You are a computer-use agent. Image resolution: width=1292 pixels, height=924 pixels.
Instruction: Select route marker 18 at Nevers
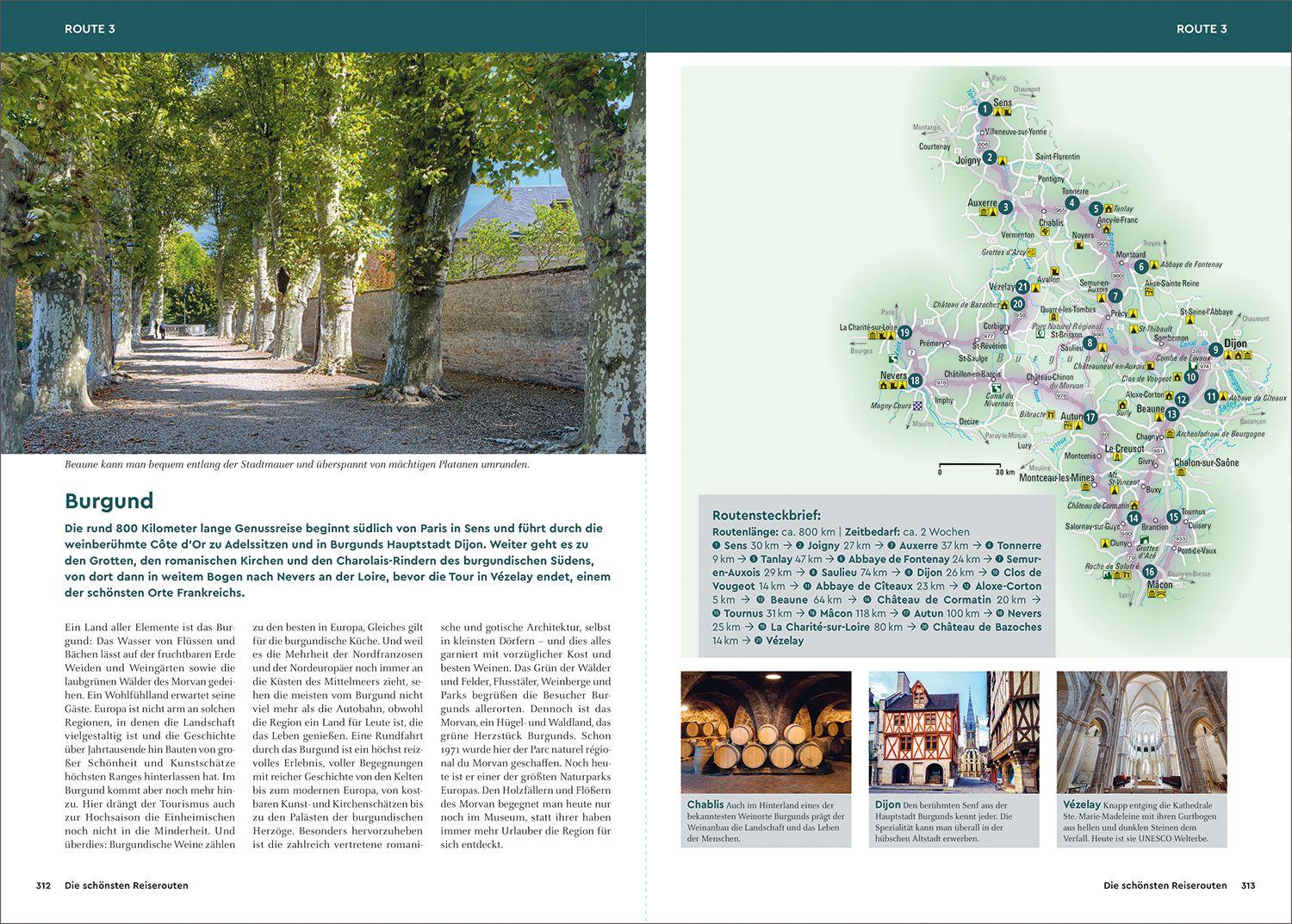[x=915, y=381]
